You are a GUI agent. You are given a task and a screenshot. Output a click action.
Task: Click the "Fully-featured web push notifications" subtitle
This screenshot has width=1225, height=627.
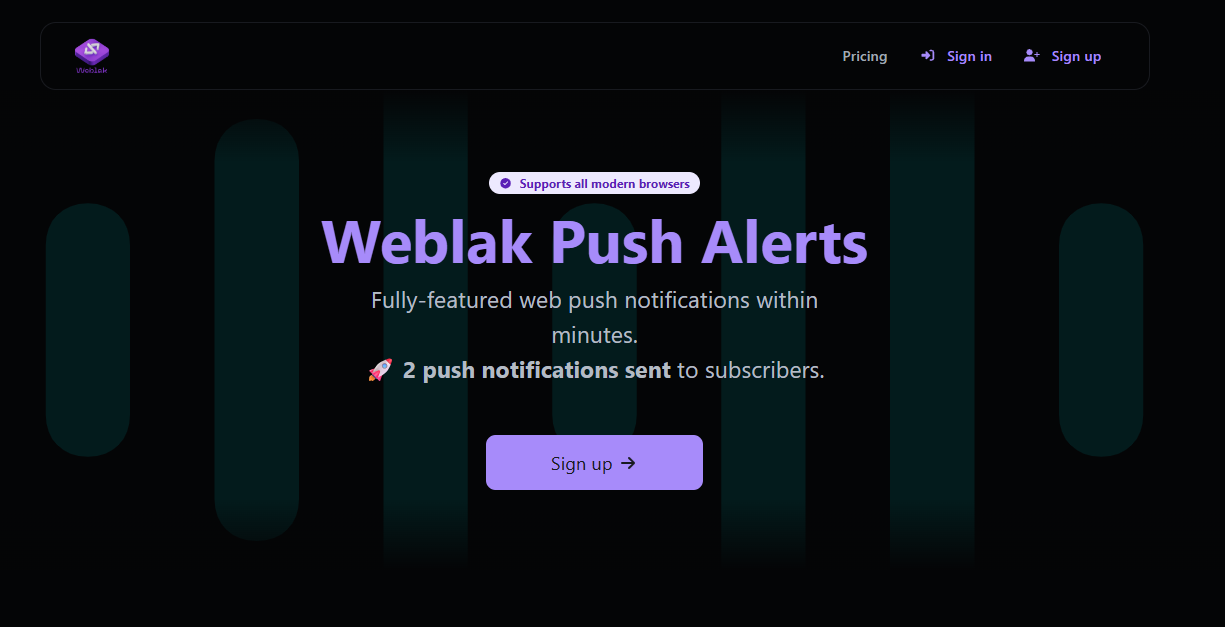[594, 300]
